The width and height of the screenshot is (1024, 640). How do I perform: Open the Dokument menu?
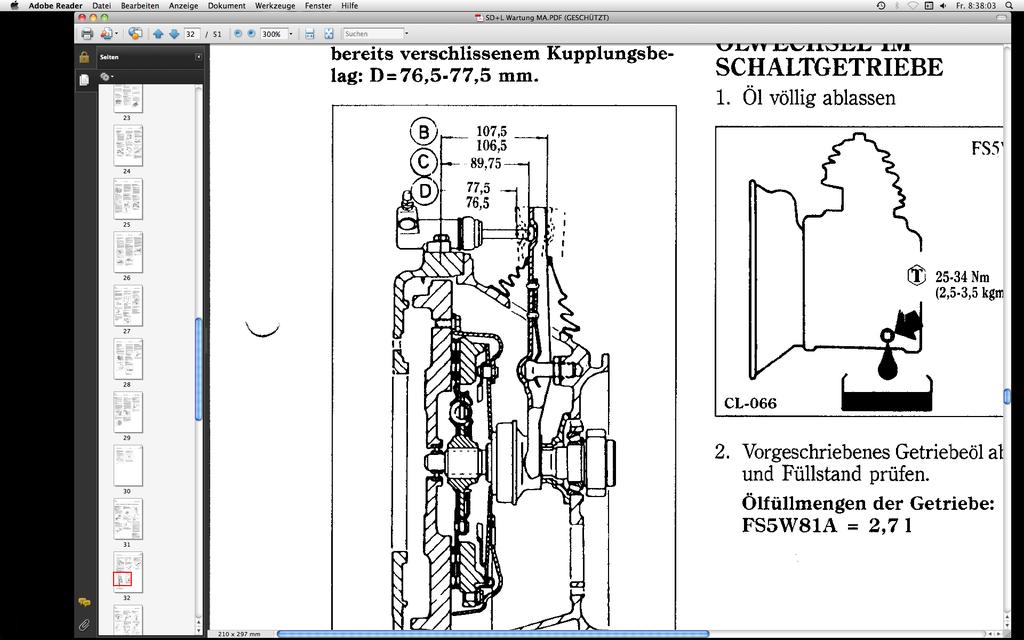pos(227,5)
